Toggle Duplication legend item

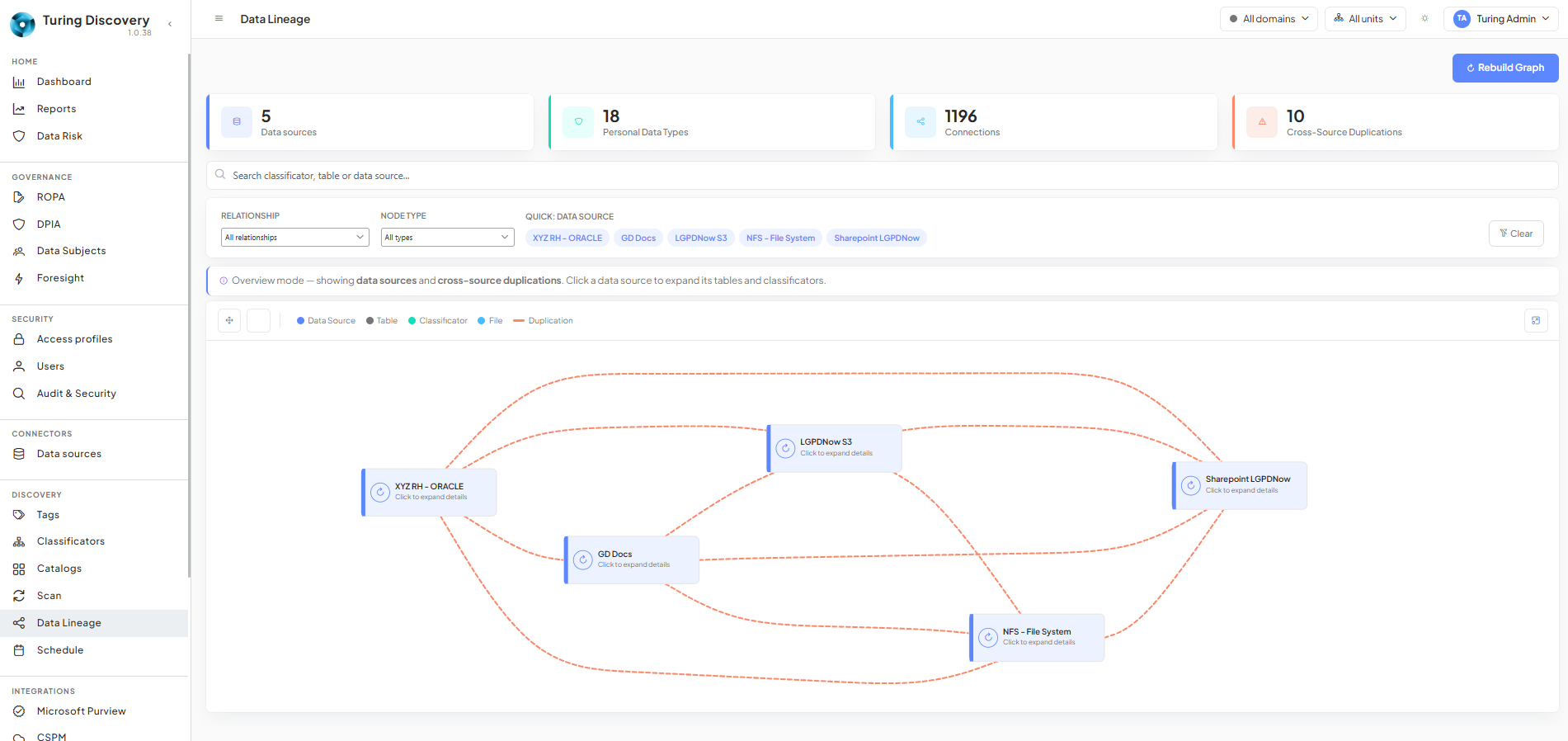click(543, 321)
